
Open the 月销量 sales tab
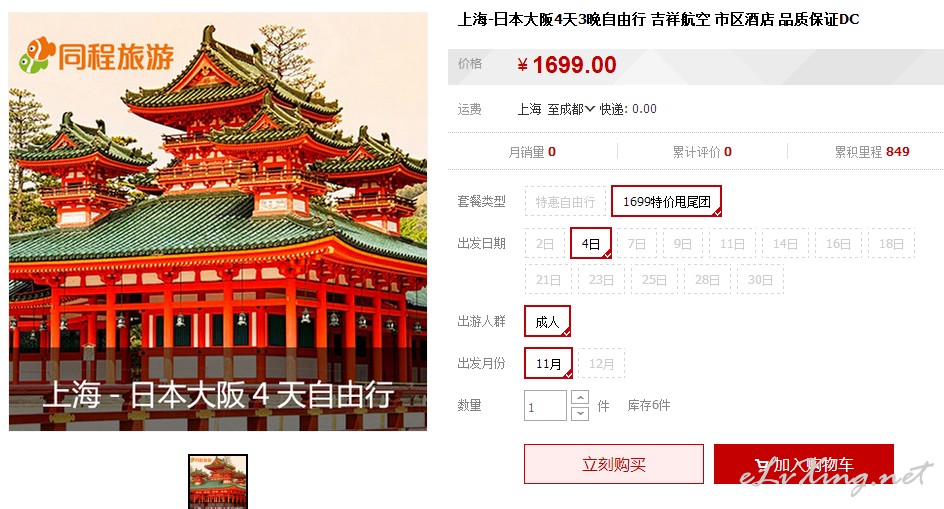[x=532, y=152]
